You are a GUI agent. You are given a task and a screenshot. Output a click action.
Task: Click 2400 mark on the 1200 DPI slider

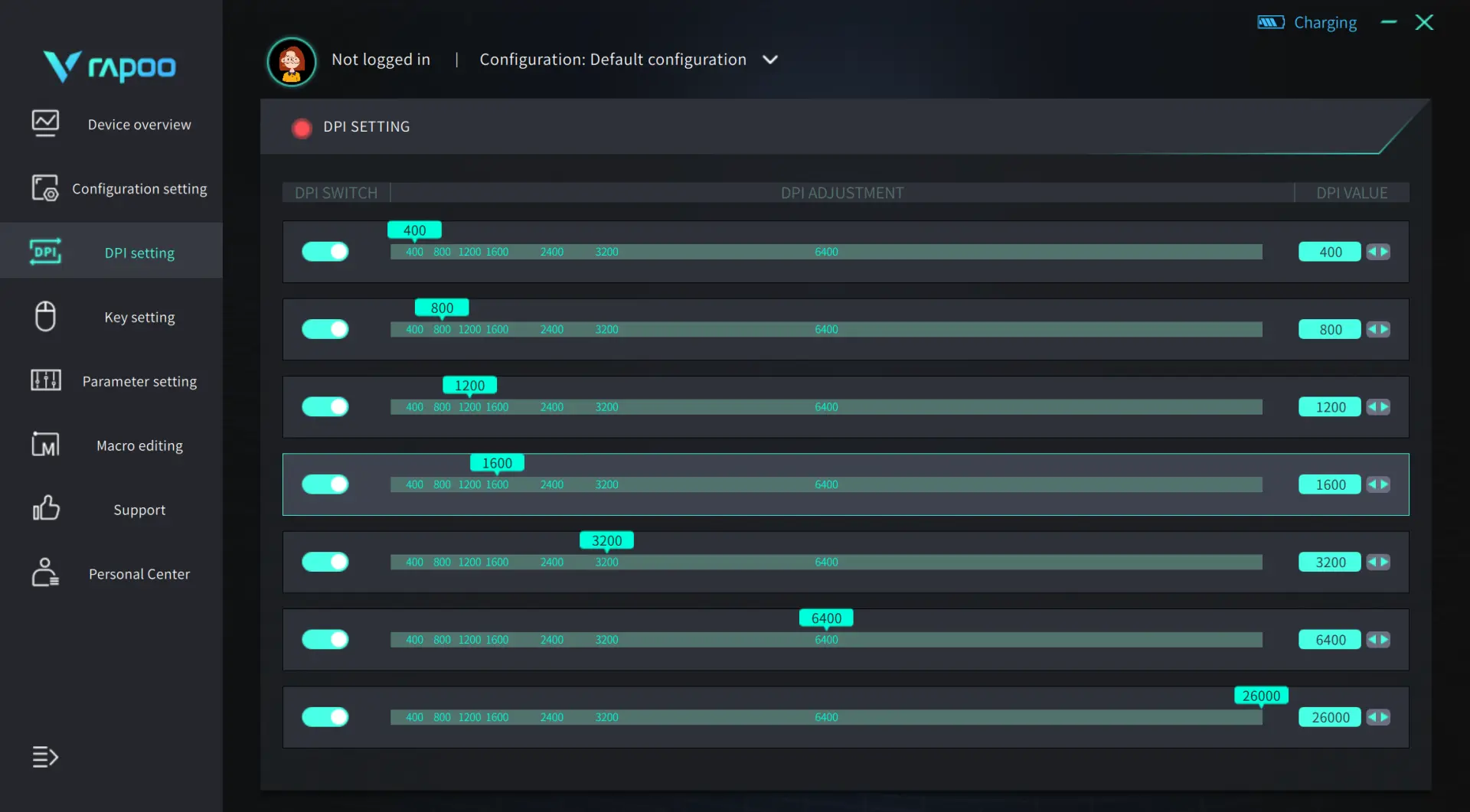pos(551,407)
